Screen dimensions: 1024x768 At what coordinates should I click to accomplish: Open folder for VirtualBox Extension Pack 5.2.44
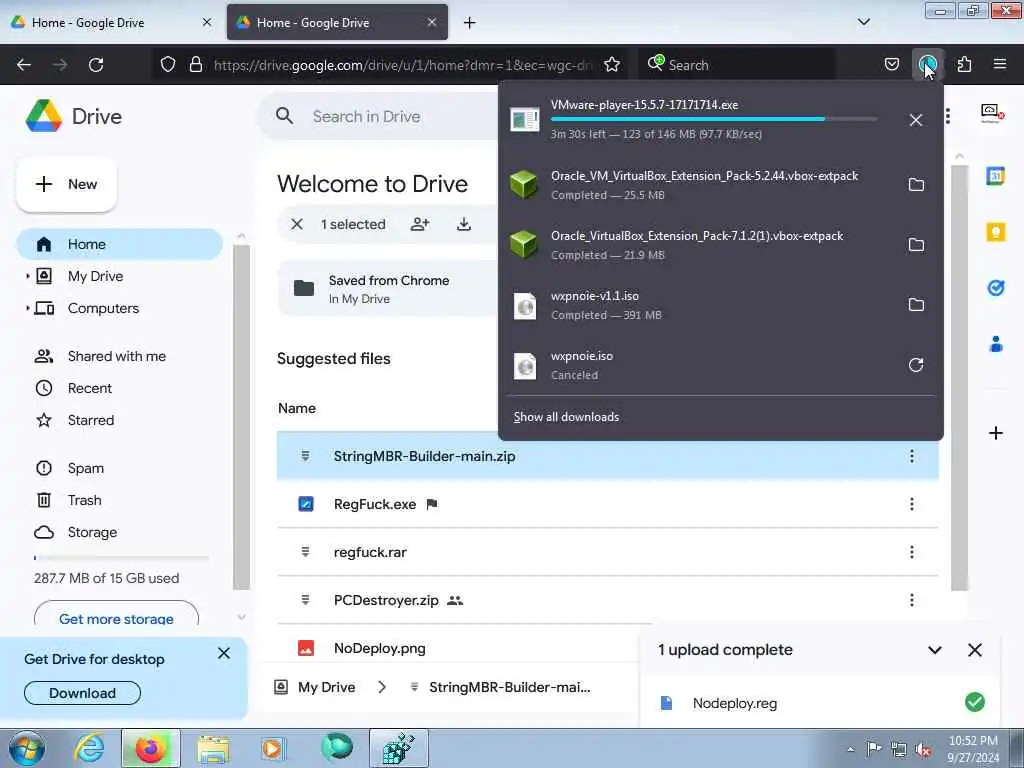[x=916, y=185]
